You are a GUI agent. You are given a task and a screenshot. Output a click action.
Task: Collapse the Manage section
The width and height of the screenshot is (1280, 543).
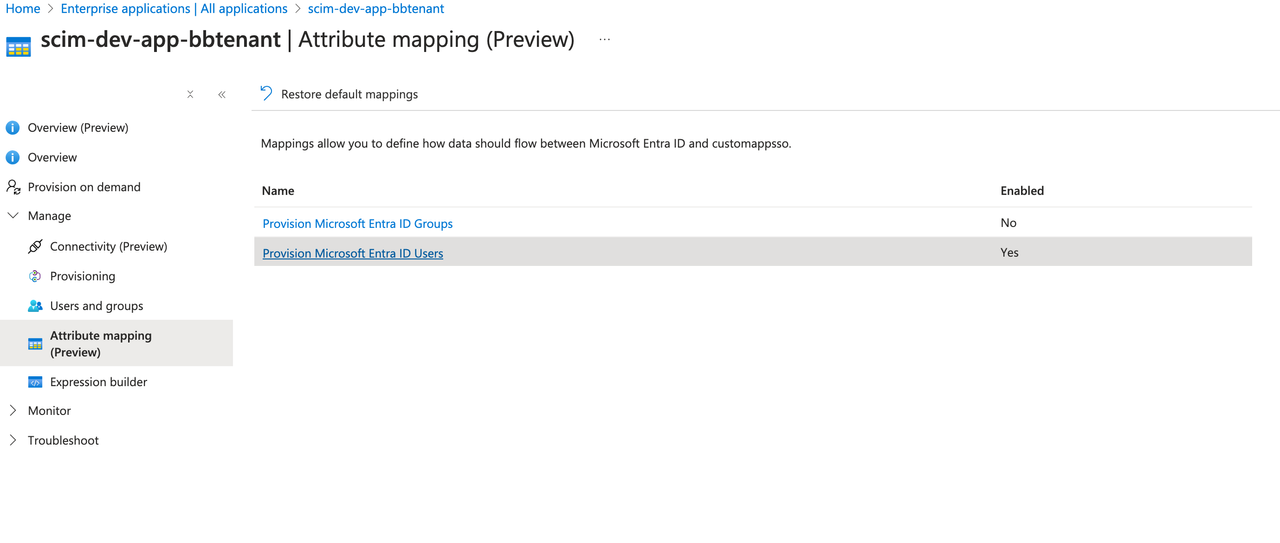click(x=13, y=216)
